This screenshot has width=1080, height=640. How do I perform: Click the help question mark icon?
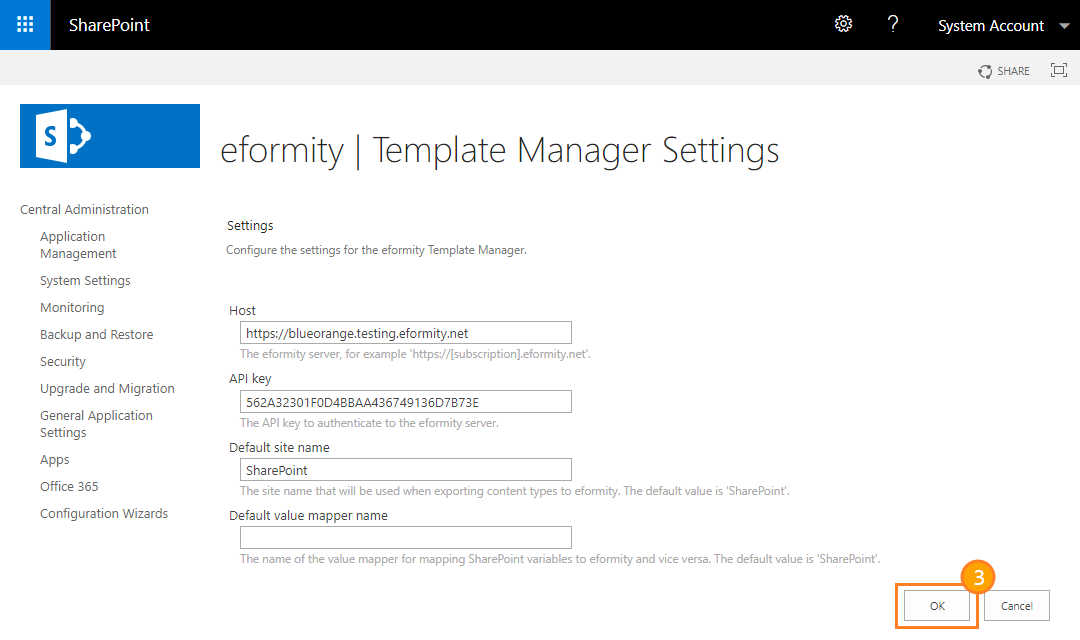(x=893, y=24)
